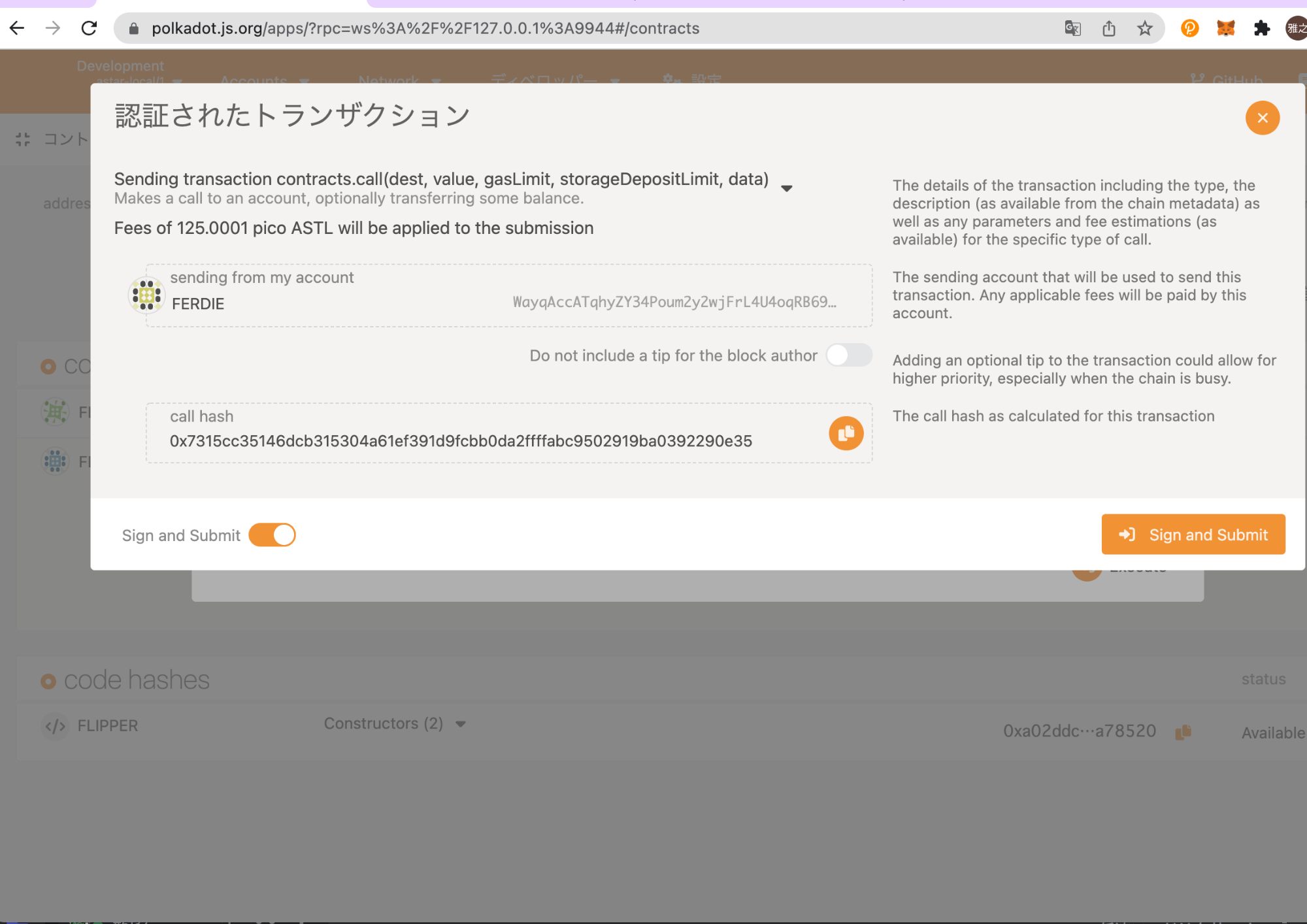Viewport: 1307px width, 924px height.
Task: Reload the polkadot.js page
Action: tap(89, 28)
